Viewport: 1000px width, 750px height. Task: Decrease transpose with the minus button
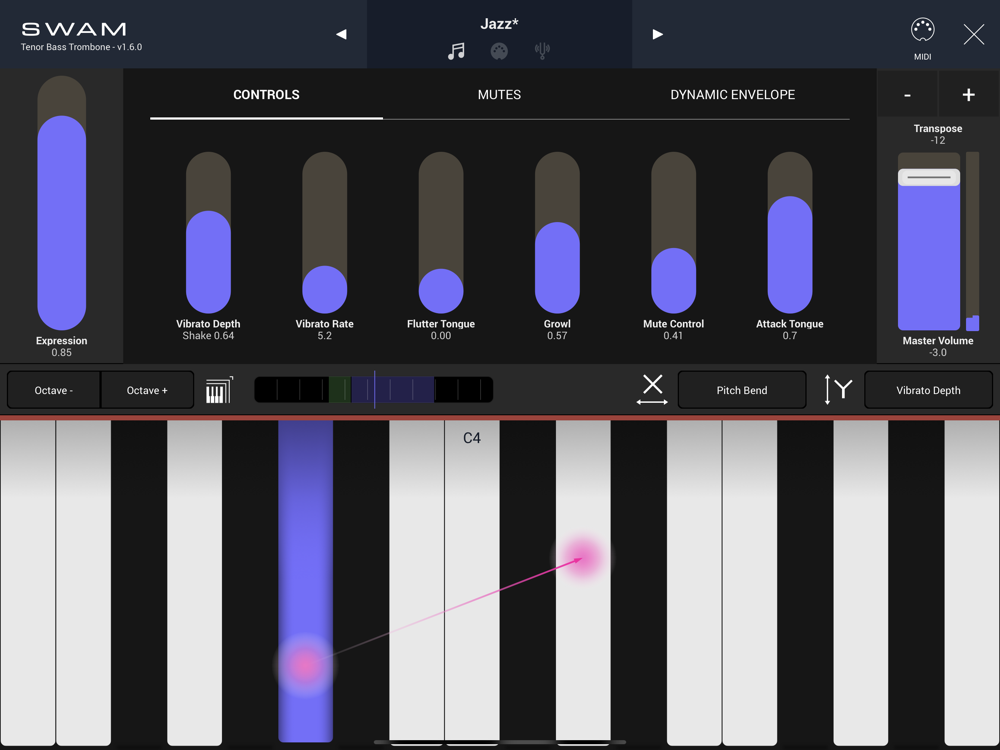click(x=908, y=94)
